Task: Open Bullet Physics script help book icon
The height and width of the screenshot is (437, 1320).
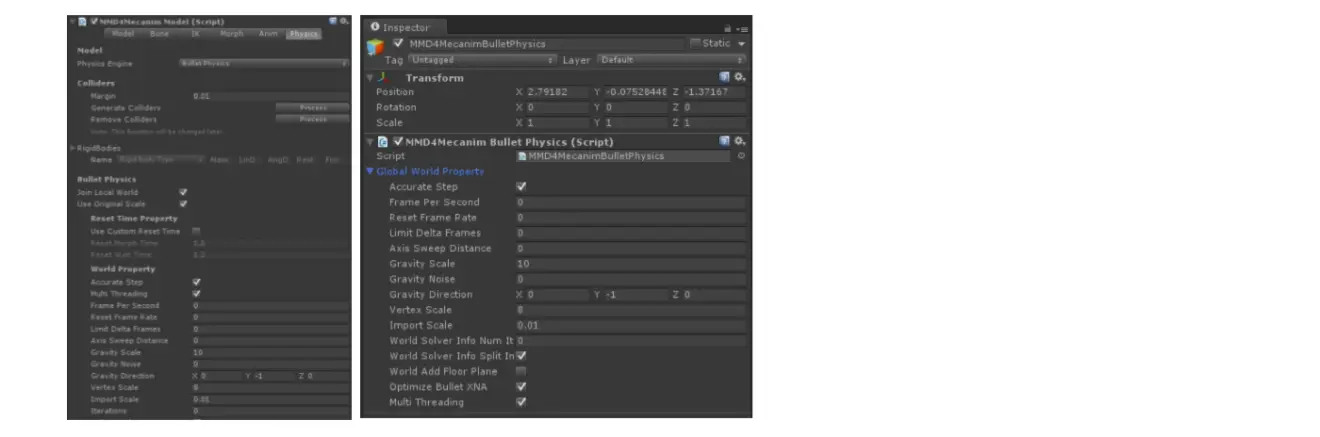Action: coord(725,142)
